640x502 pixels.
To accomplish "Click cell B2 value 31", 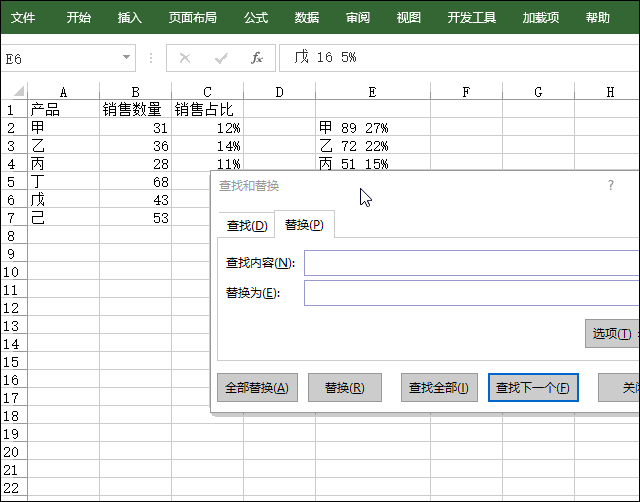I will [136, 128].
